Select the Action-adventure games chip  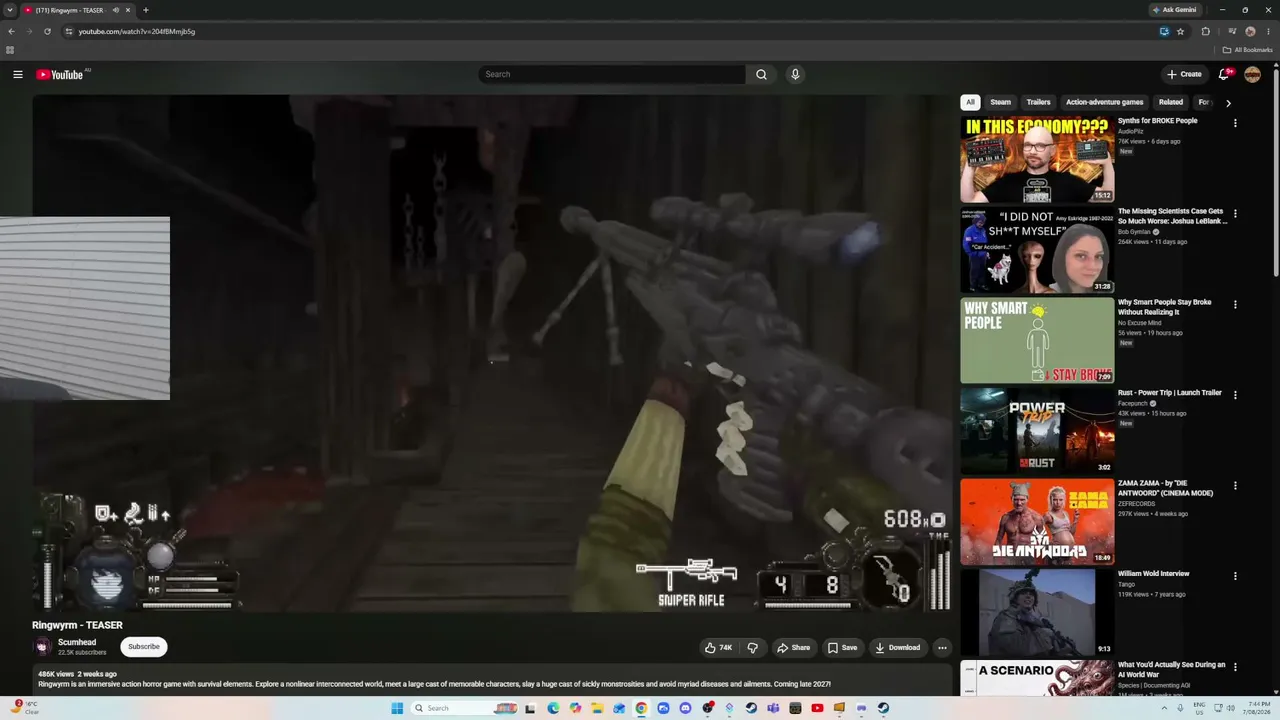tap(1105, 102)
